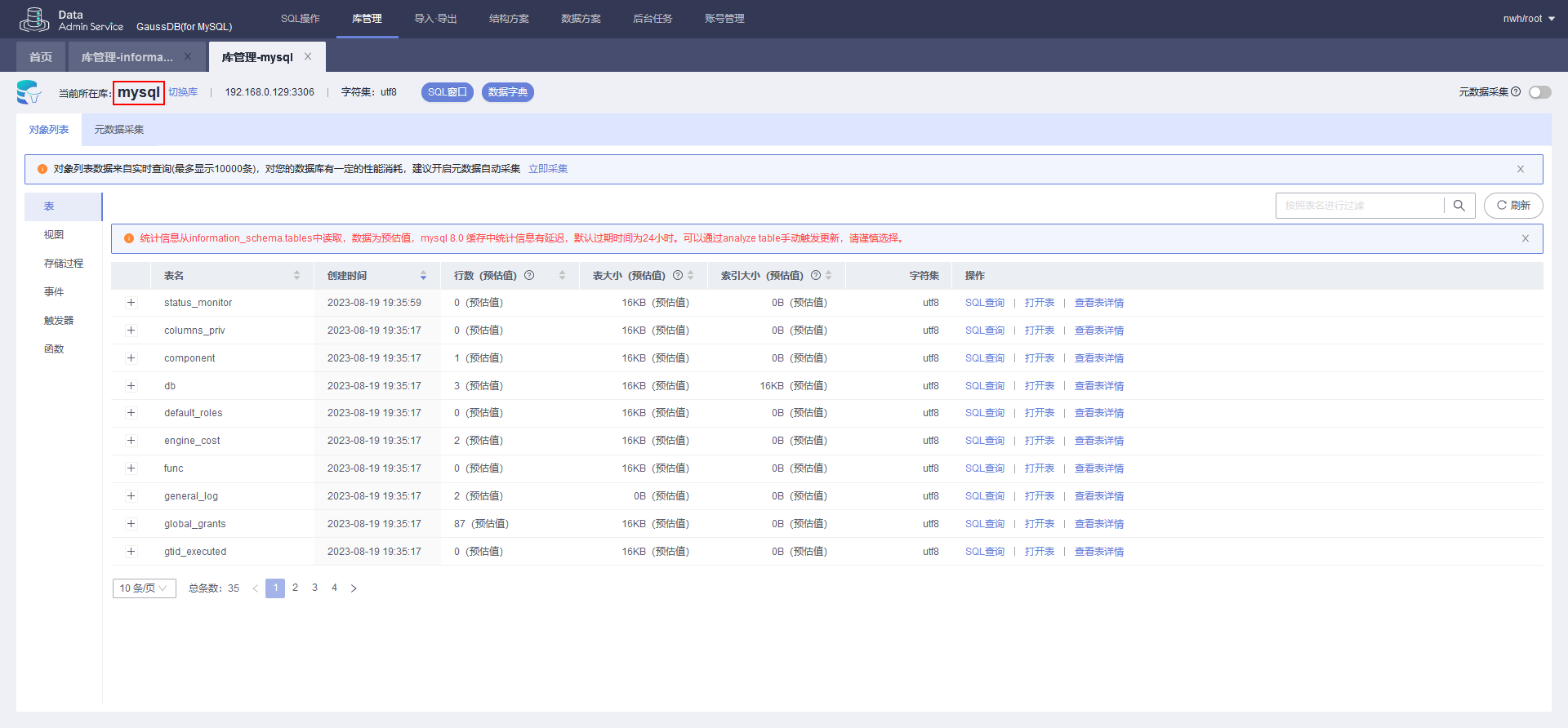
Task: Select 存储过程 in the object sidebar
Action: coord(64,264)
